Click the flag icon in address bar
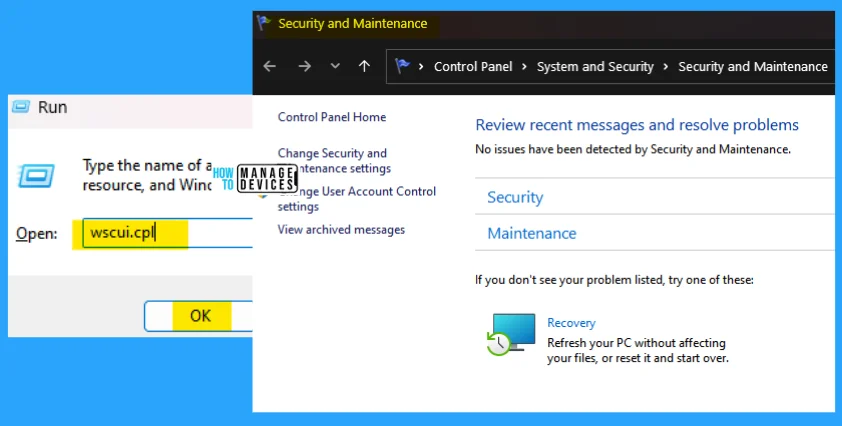This screenshot has width=842, height=426. click(x=403, y=66)
